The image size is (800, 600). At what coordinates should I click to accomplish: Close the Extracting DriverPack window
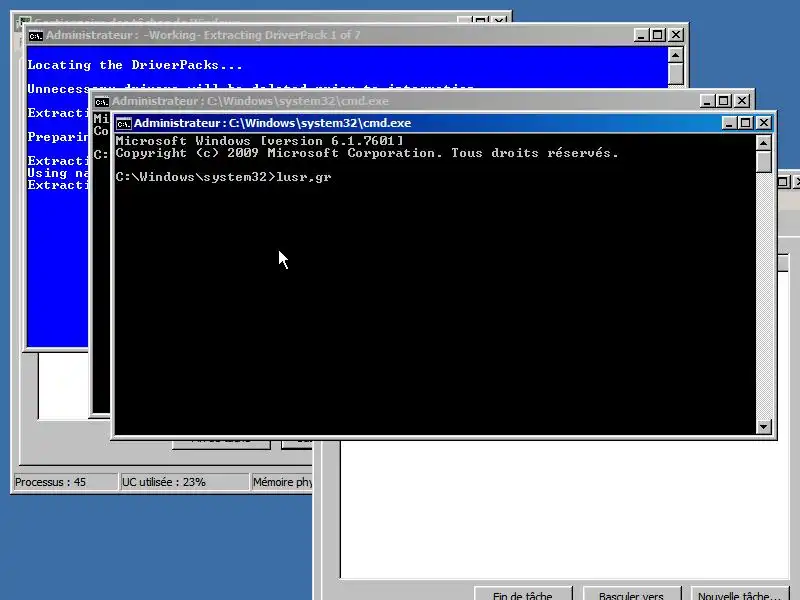[x=676, y=35]
